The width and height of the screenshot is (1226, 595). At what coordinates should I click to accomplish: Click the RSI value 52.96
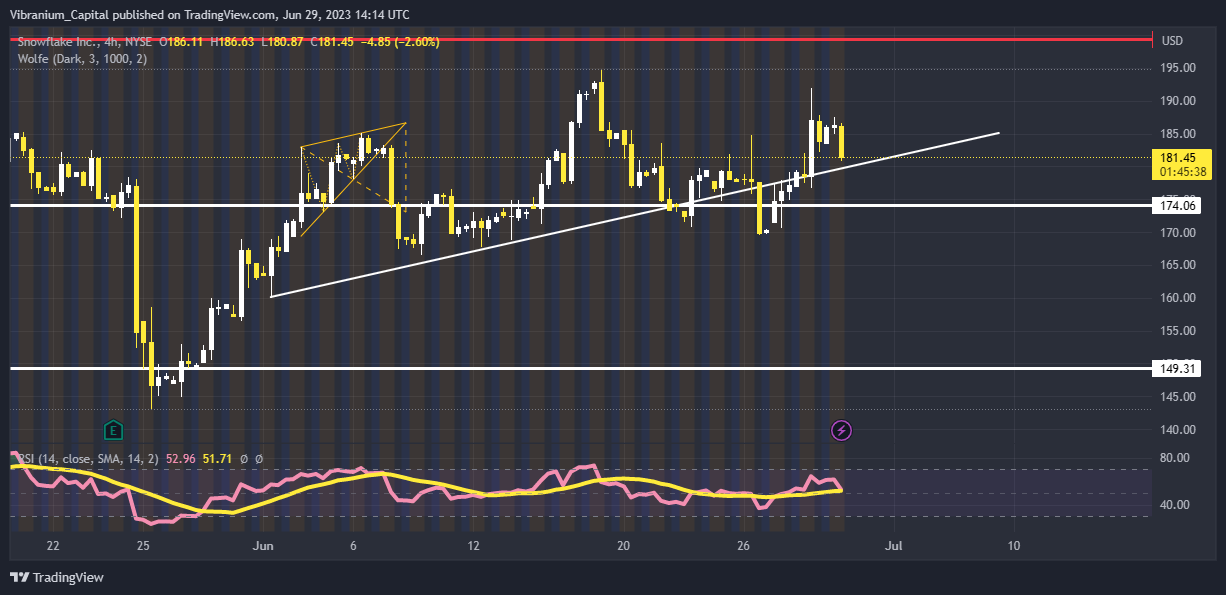180,459
